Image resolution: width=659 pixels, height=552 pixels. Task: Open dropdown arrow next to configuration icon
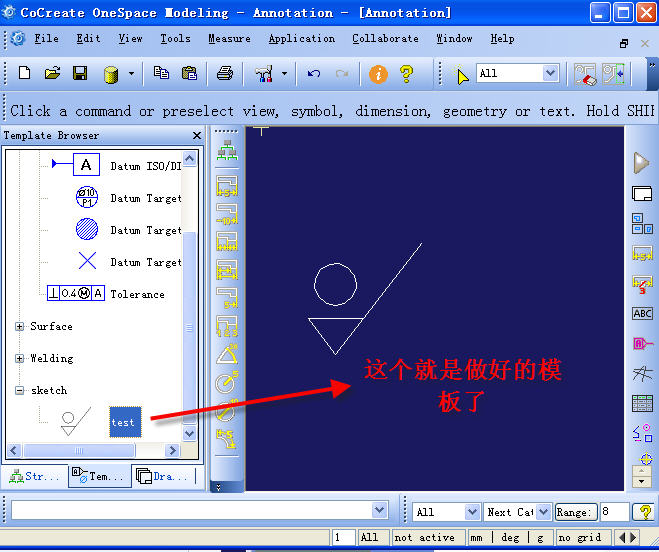(285, 74)
